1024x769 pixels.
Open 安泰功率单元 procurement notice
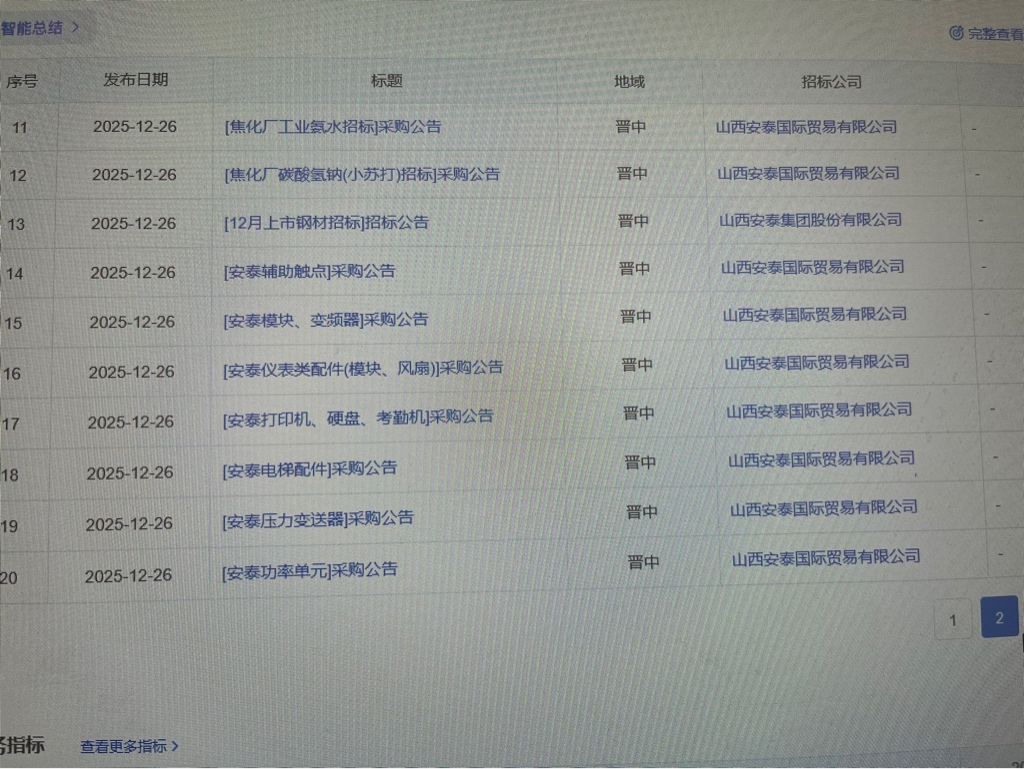tap(309, 571)
